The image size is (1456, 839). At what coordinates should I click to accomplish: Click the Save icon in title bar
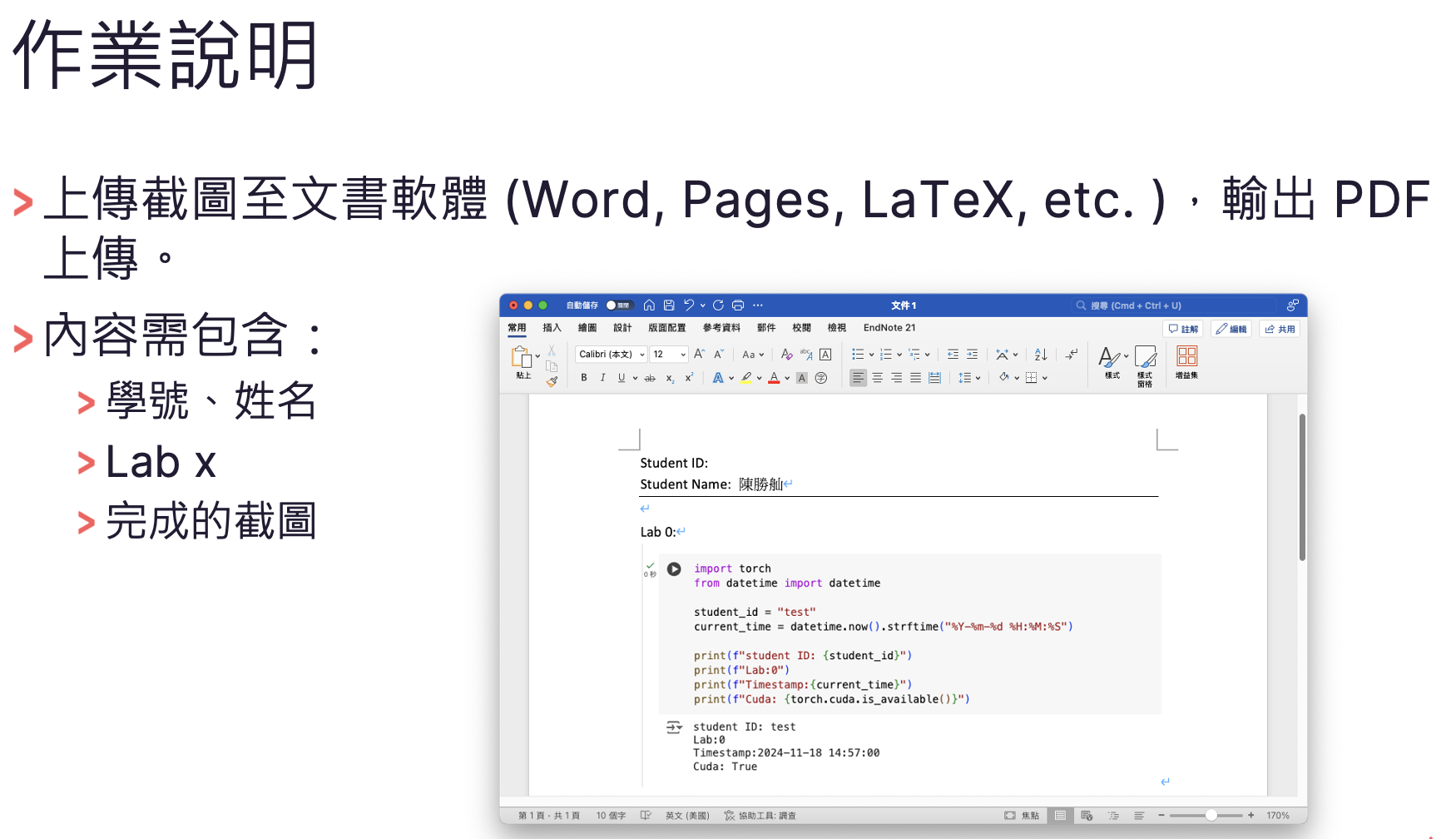pyautogui.click(x=669, y=305)
